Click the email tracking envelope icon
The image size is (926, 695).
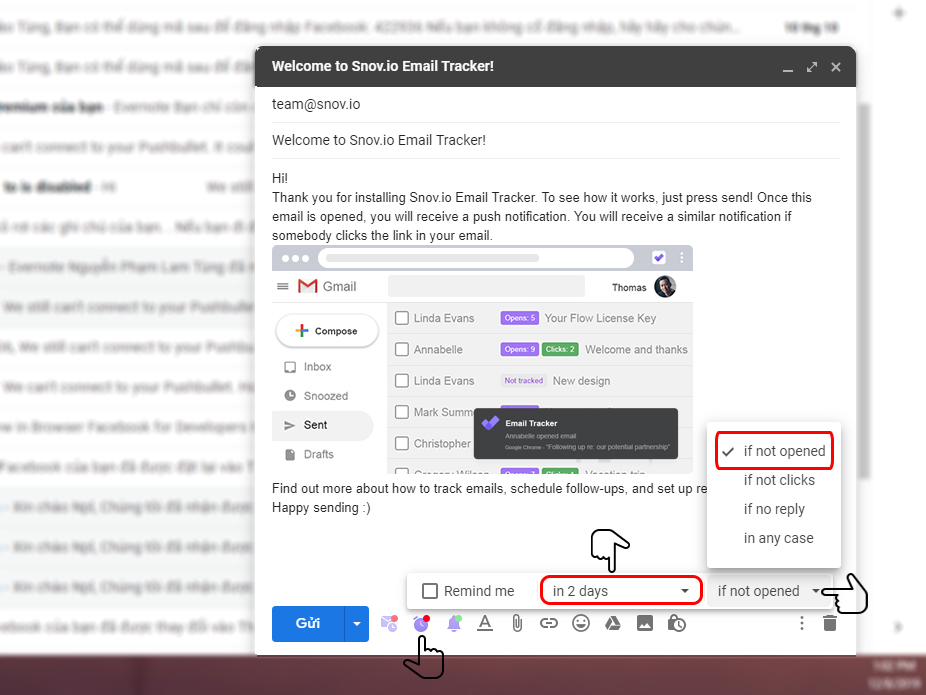(389, 623)
